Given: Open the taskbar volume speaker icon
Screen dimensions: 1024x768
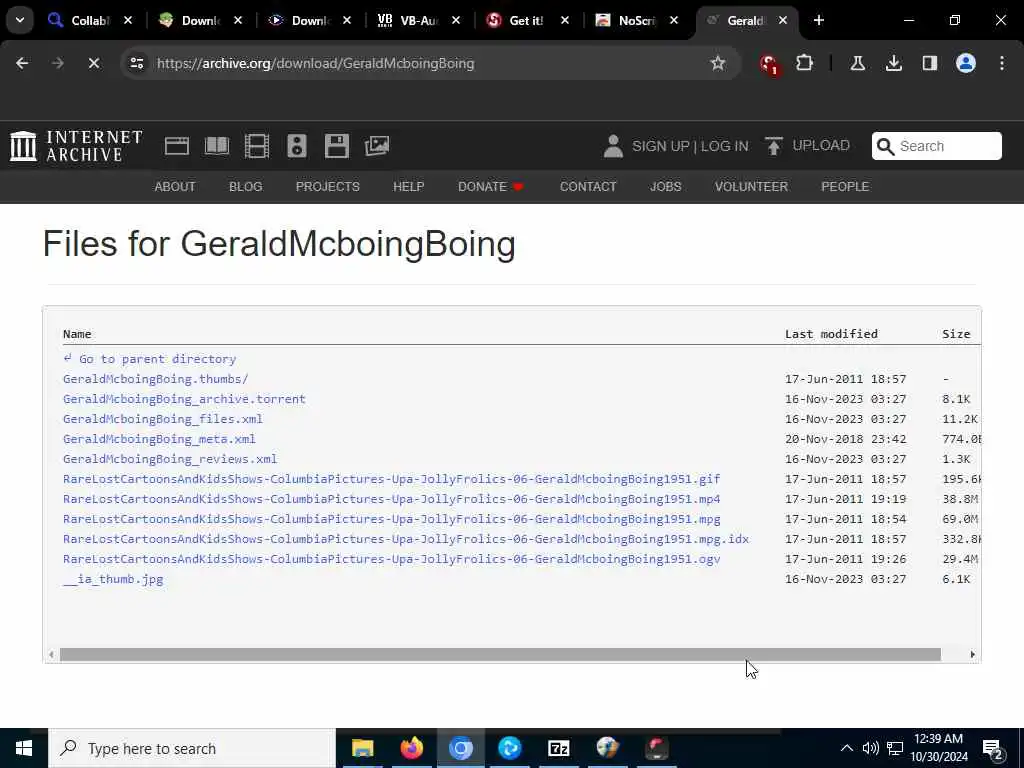Looking at the screenshot, I should 870,748.
